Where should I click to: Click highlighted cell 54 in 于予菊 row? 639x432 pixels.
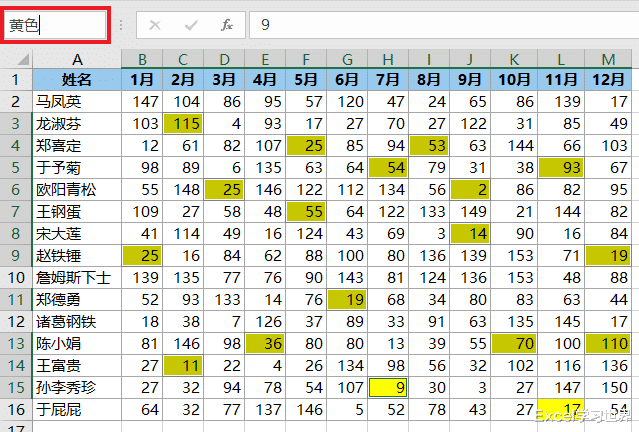[x=388, y=168]
